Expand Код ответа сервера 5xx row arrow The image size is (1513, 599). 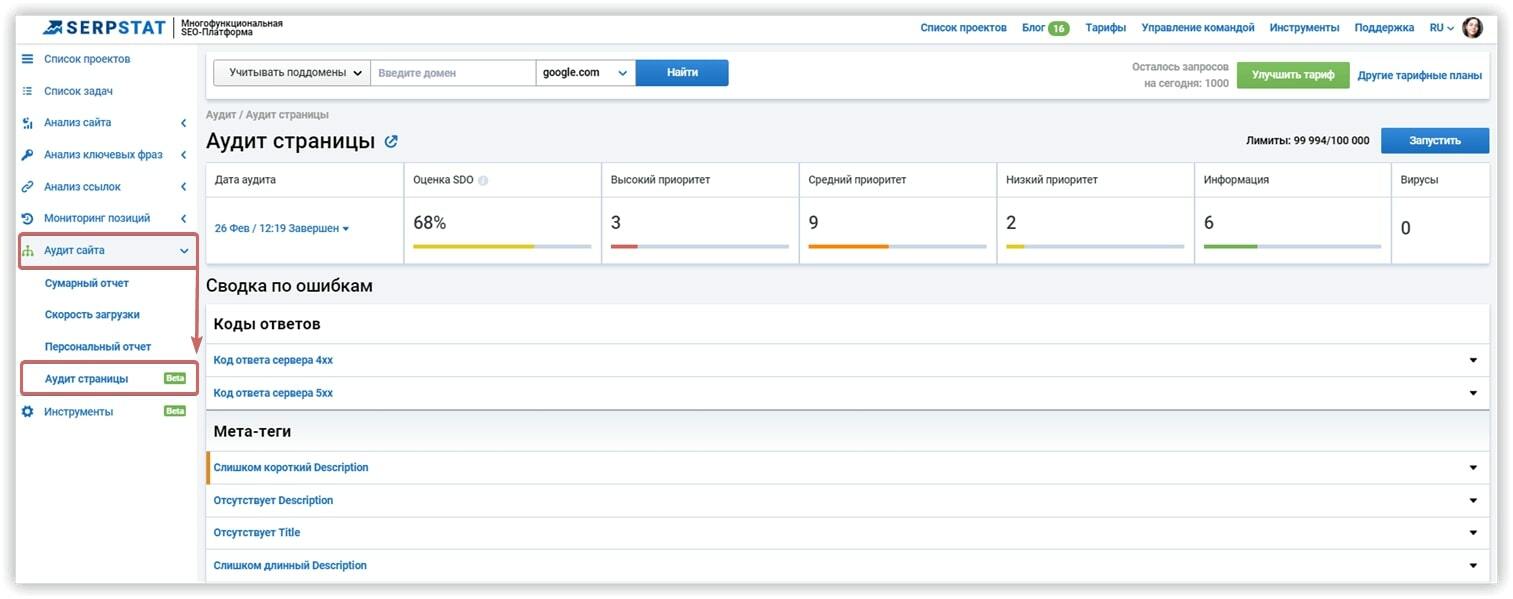click(1473, 393)
